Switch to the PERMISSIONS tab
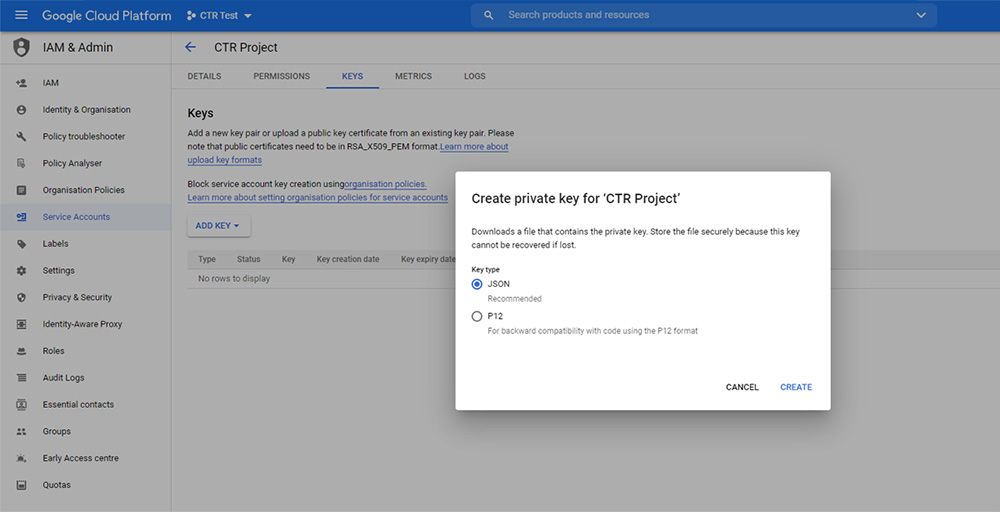This screenshot has width=1000, height=512. 281,76
